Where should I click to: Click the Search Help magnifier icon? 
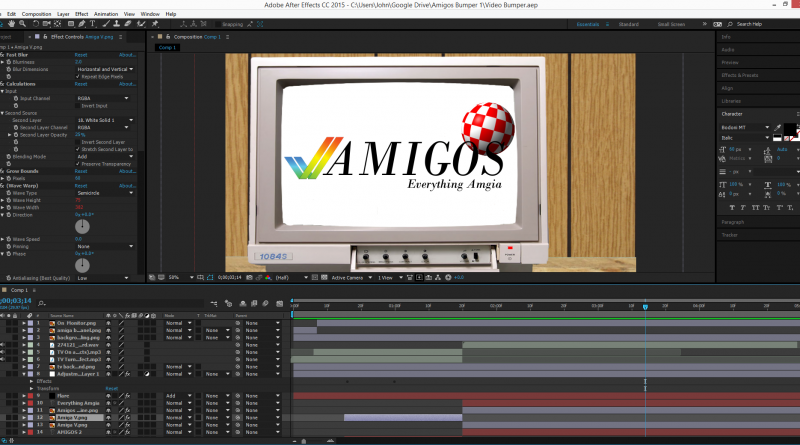point(730,24)
